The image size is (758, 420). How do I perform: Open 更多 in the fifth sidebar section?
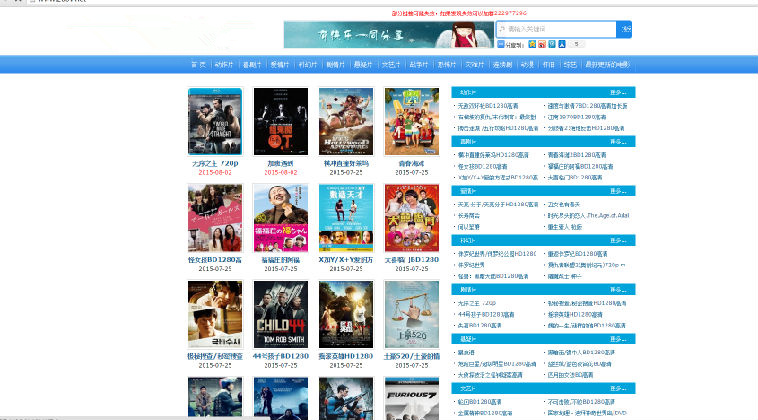pos(618,290)
